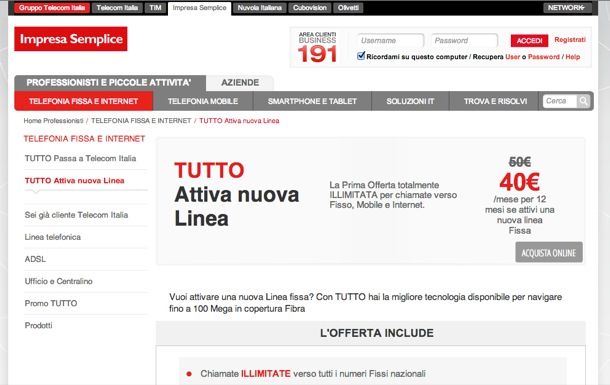This screenshot has height=385, width=610.
Task: Click the Chiamate ILLIMITATE bullet text
Action: [313, 374]
